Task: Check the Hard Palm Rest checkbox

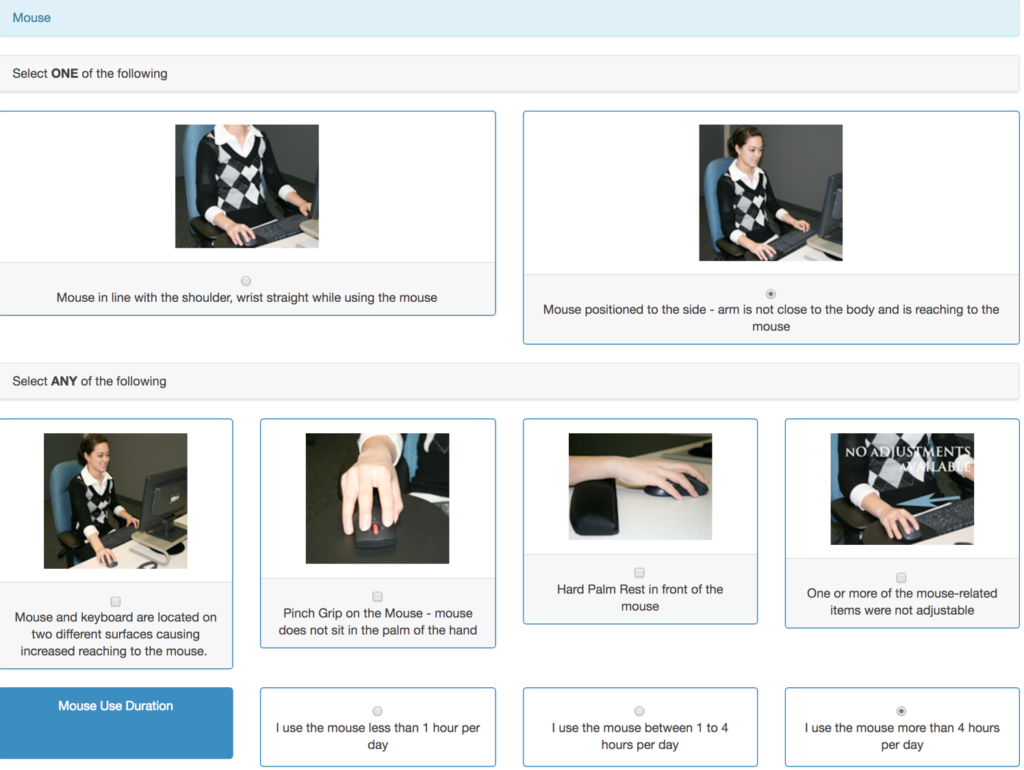Action: point(640,573)
